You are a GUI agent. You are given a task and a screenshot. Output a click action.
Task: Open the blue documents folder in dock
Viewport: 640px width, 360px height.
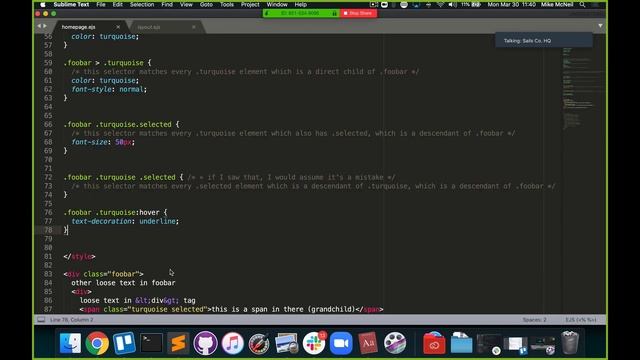tap(461, 343)
